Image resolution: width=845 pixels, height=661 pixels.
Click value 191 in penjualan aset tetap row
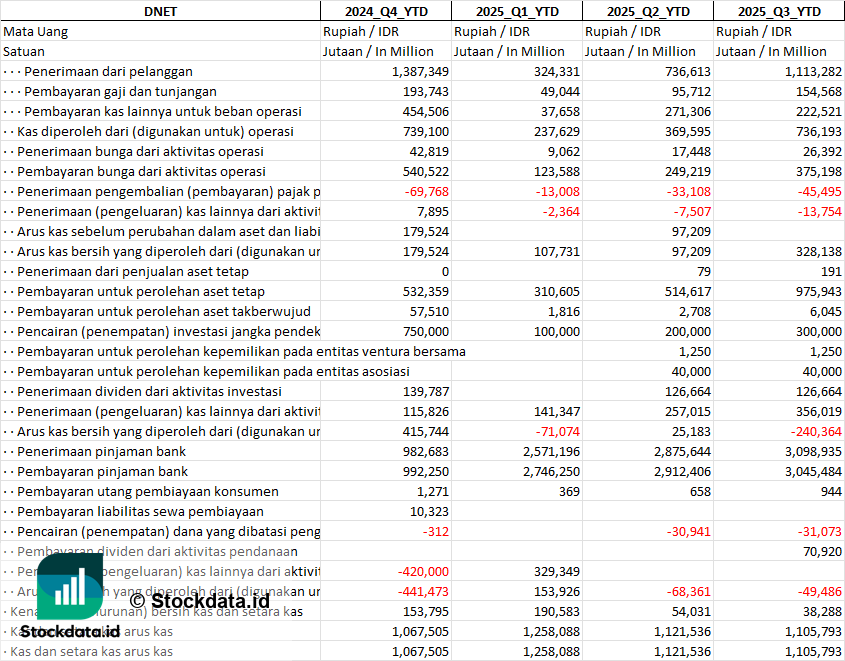(831, 271)
